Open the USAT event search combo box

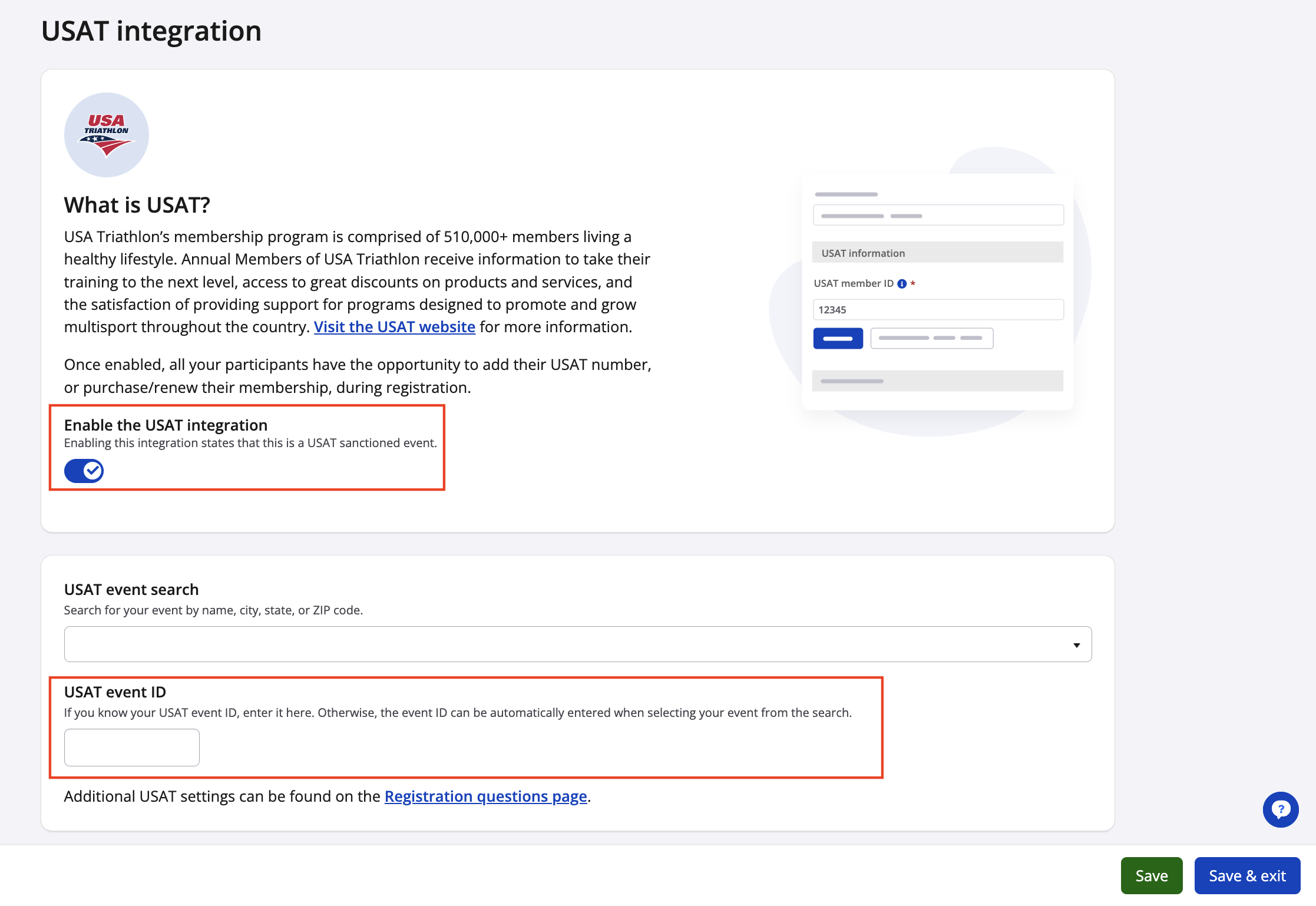tap(566, 644)
